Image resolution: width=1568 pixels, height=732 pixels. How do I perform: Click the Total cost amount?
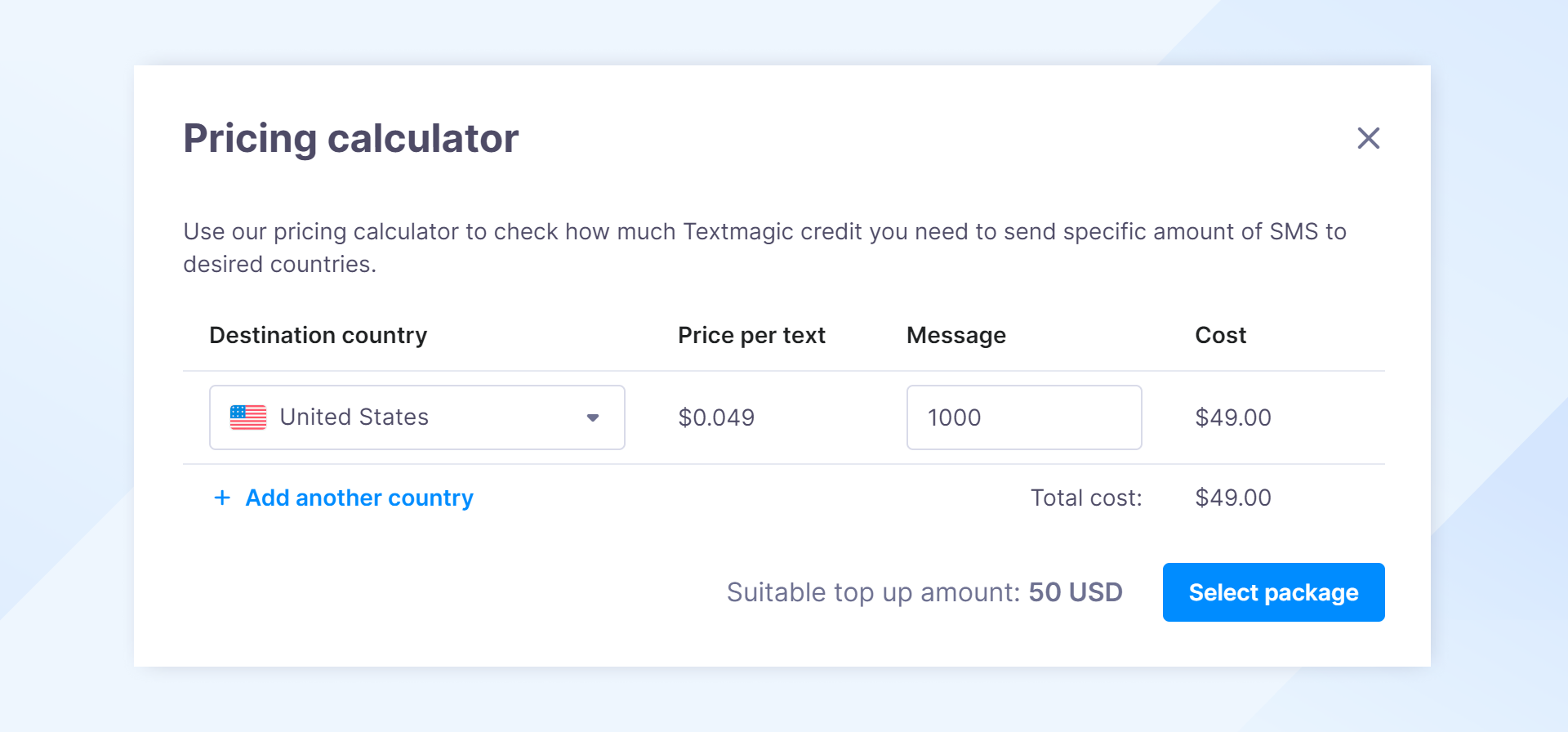pos(1233,498)
